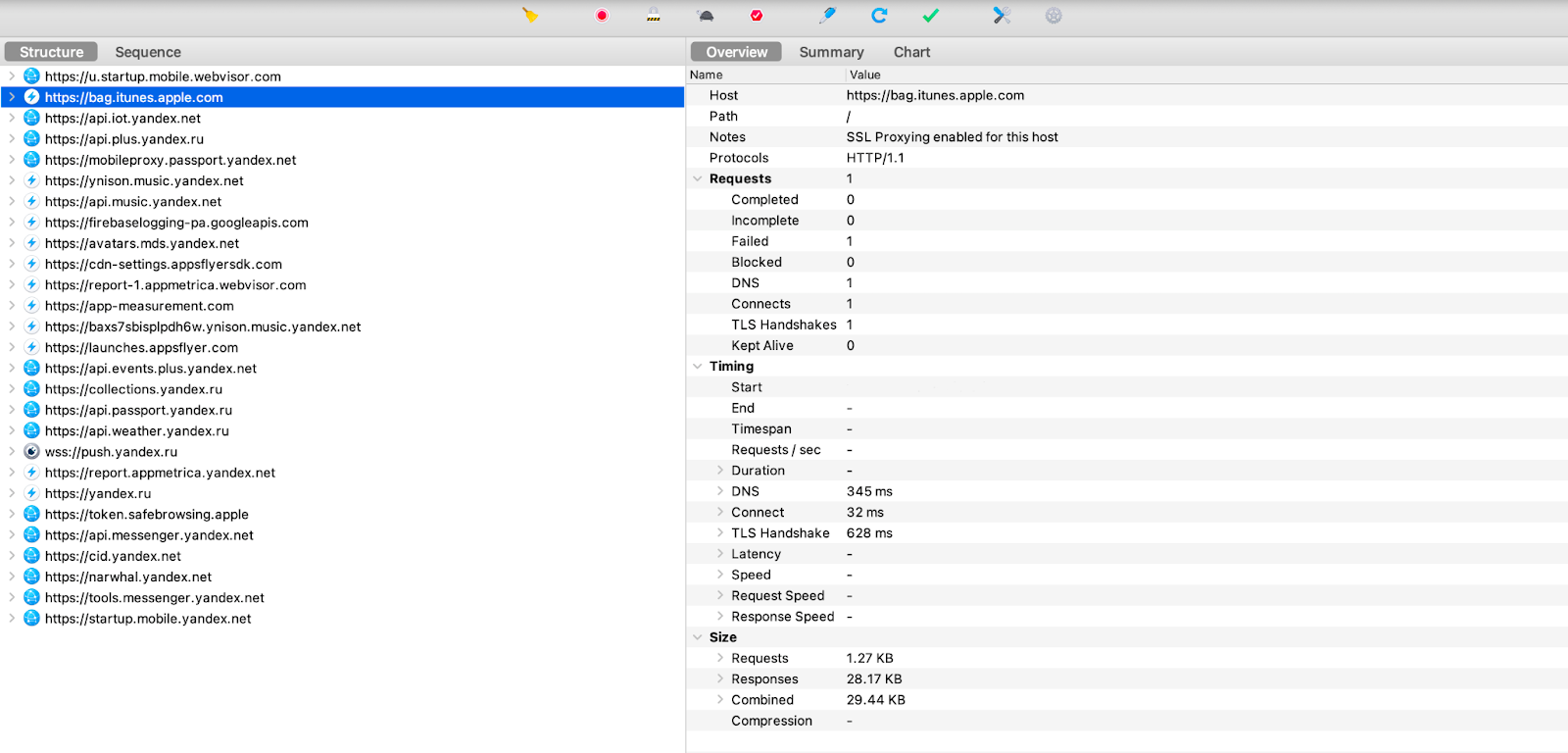Repeat the request with the blue arrow icon
The height and width of the screenshot is (753, 1568).
(x=879, y=16)
